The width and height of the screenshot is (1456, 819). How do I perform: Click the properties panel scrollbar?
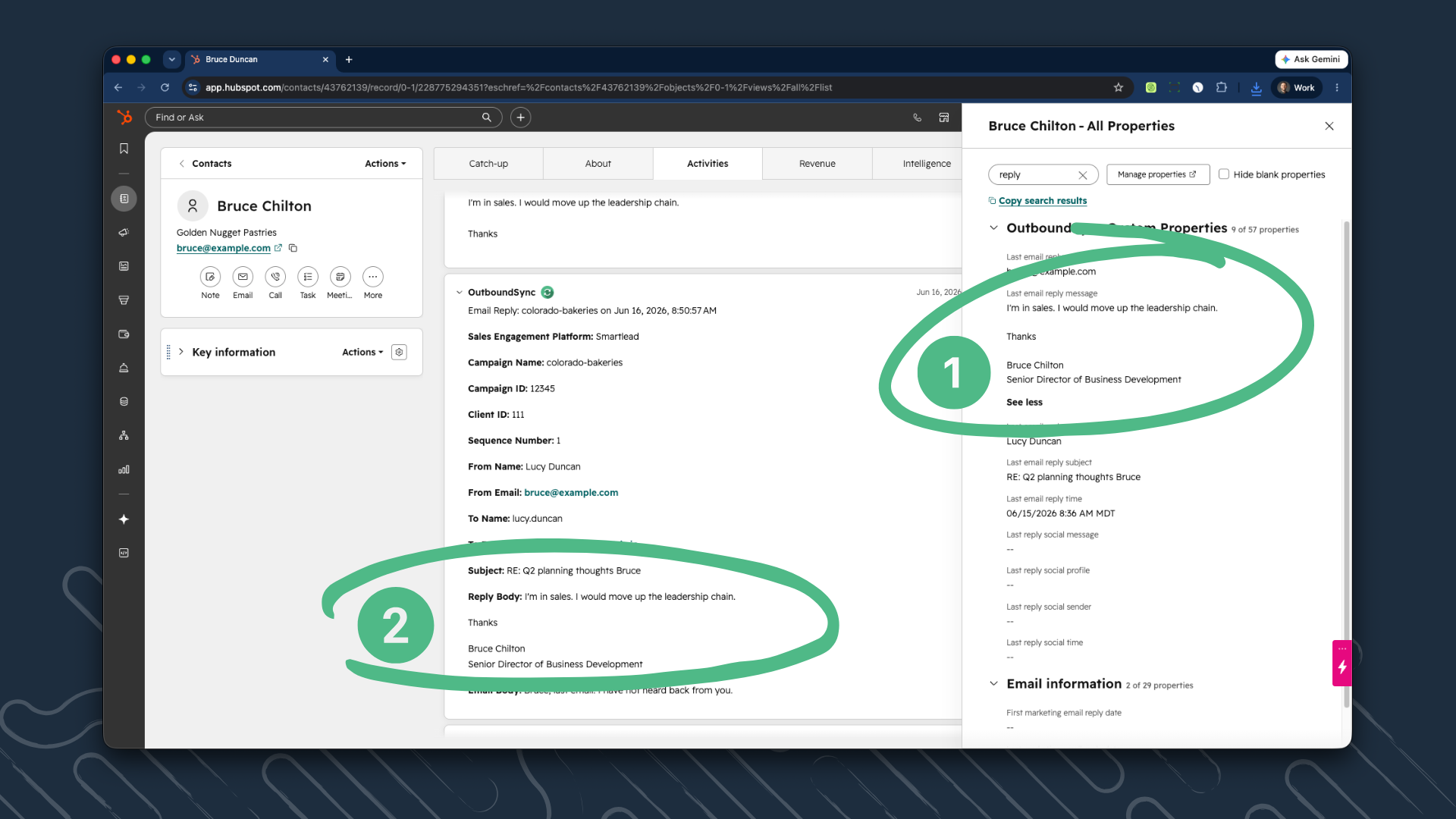click(1346, 463)
